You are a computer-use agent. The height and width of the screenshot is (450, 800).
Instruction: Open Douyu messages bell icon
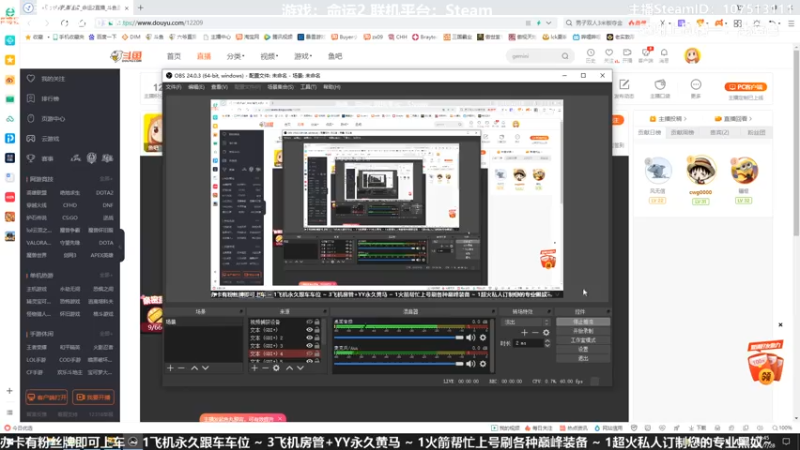pos(664,55)
